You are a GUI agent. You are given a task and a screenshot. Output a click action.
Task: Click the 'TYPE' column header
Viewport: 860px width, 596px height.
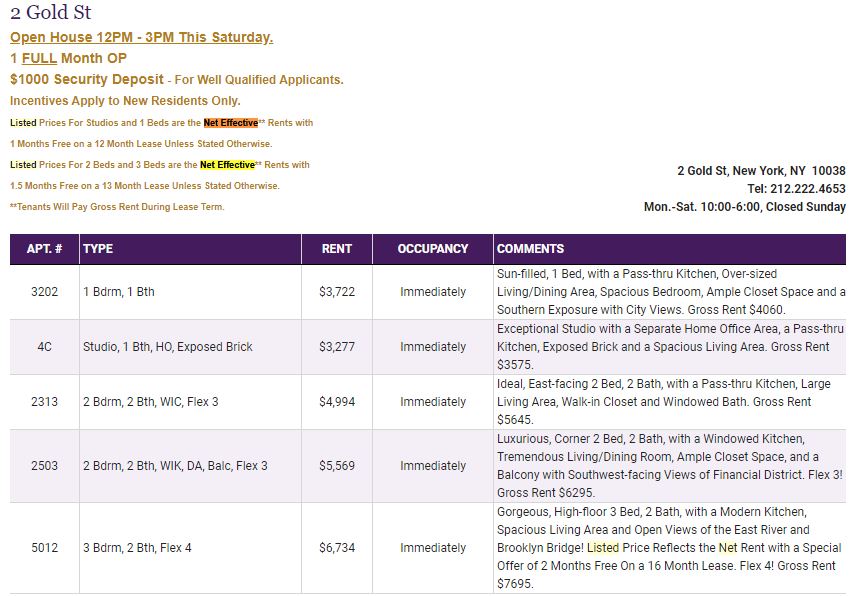190,249
